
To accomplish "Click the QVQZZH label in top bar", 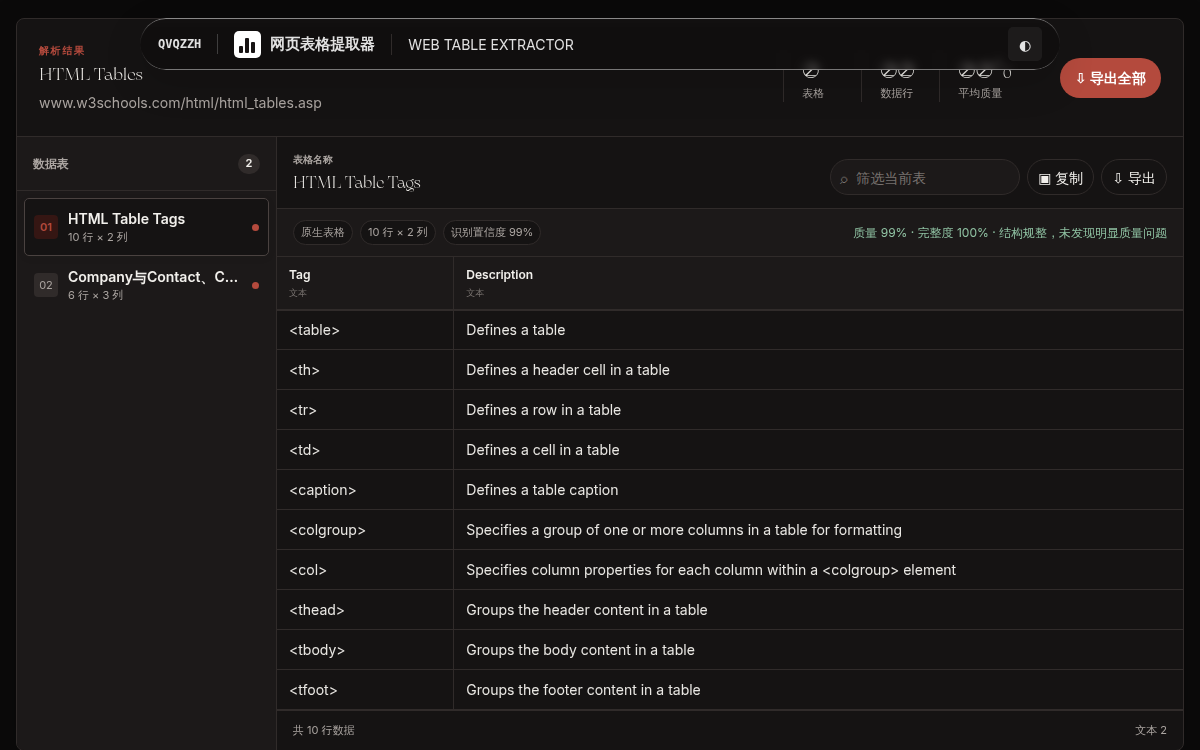I will pyautogui.click(x=180, y=44).
